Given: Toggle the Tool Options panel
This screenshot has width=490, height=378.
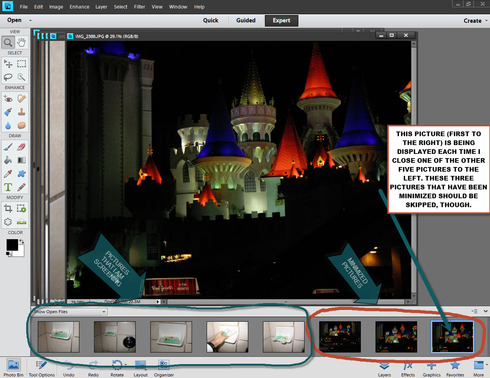Looking at the screenshot, I should [x=41, y=368].
